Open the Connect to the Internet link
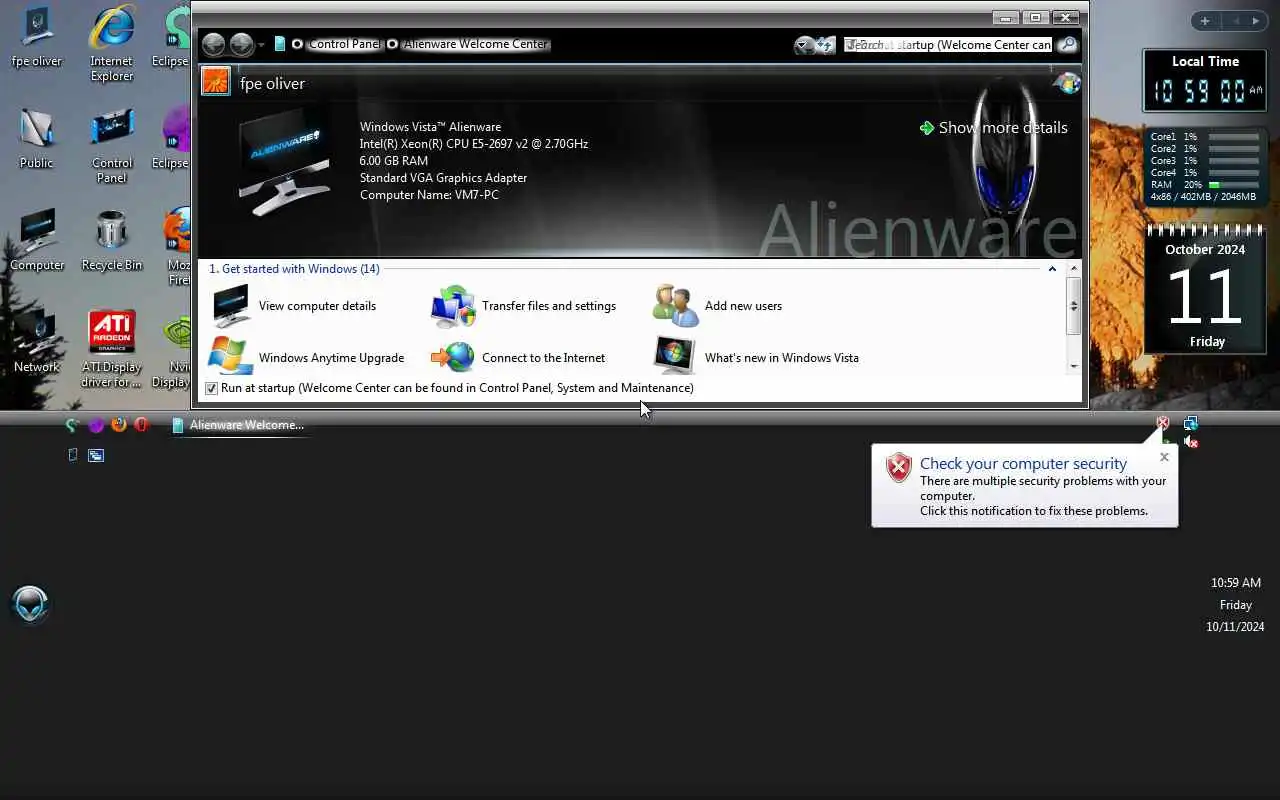Viewport: 1280px width, 800px height. (x=543, y=358)
